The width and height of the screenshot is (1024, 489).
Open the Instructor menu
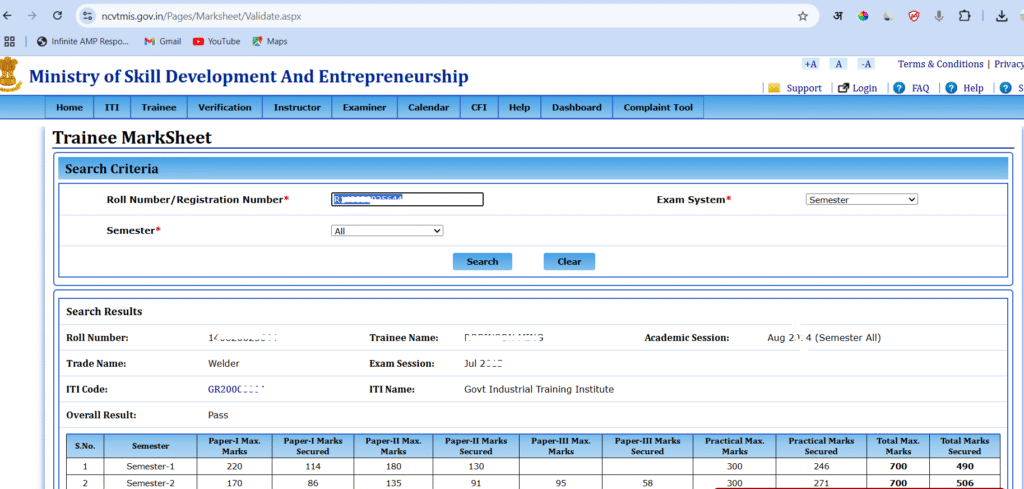297,108
